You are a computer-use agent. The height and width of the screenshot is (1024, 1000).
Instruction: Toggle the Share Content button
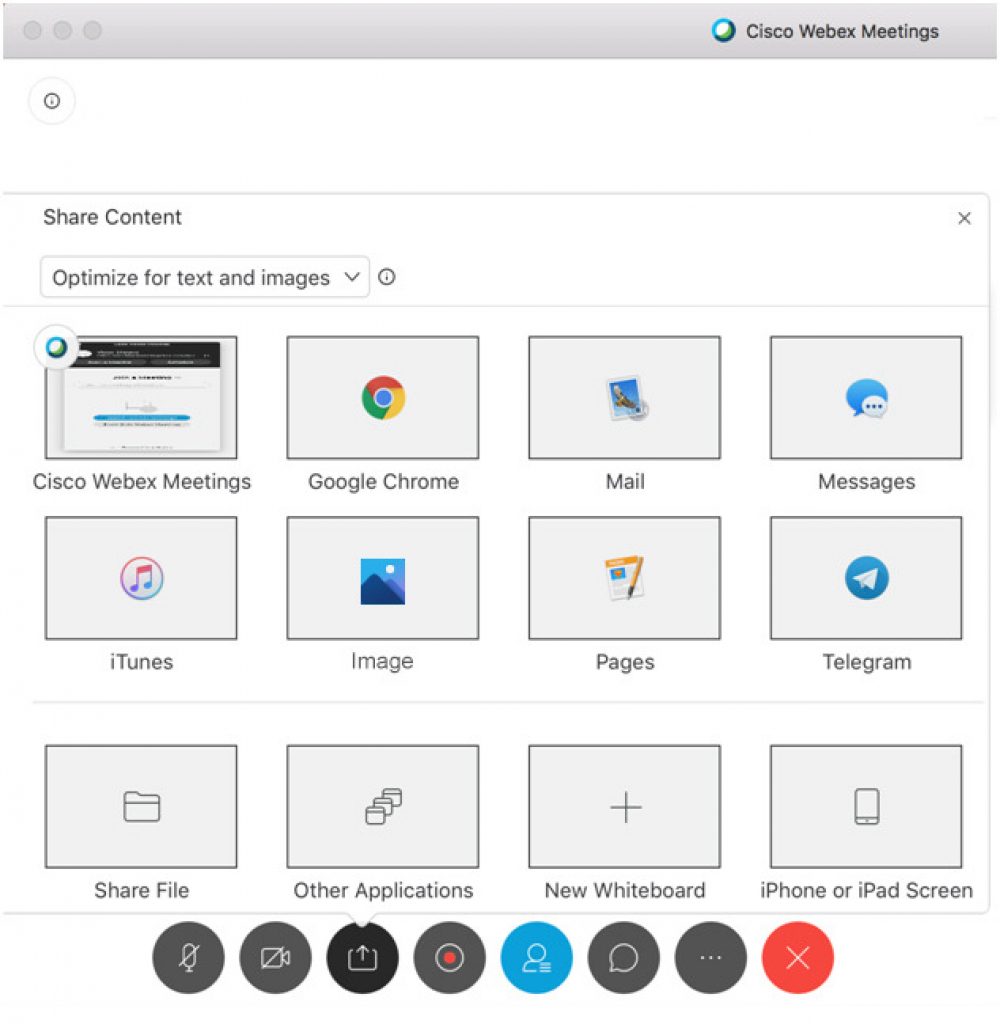pos(363,958)
